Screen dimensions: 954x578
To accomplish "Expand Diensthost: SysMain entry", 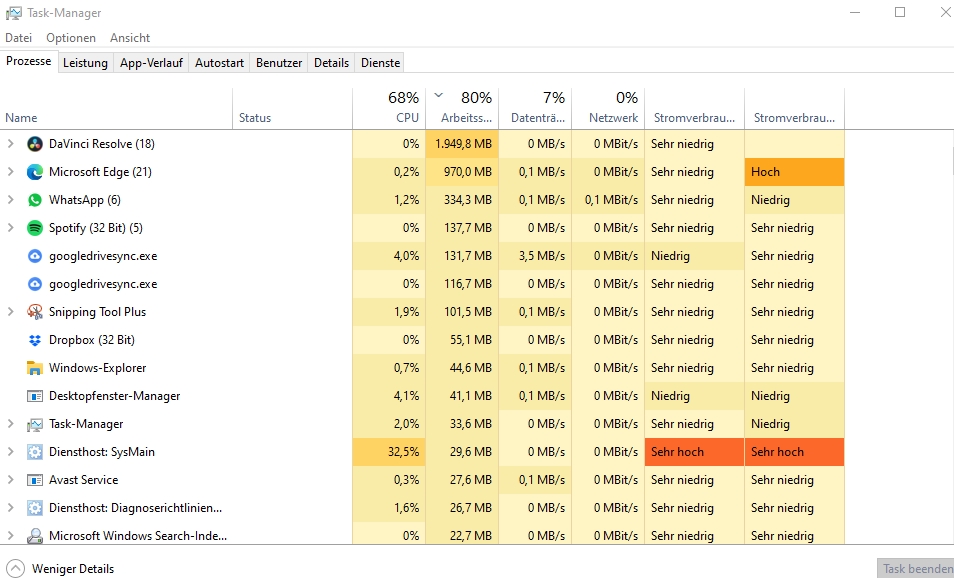I will pyautogui.click(x=10, y=451).
